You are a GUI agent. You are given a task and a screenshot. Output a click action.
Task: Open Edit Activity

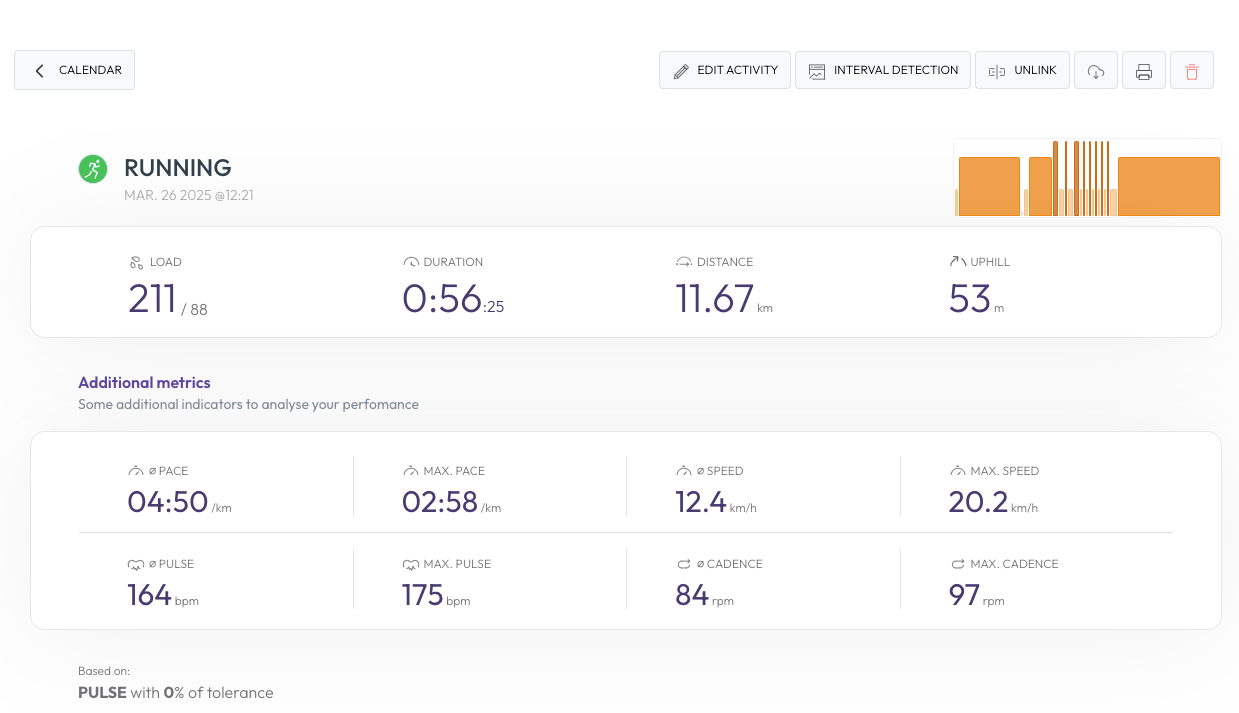click(x=725, y=70)
